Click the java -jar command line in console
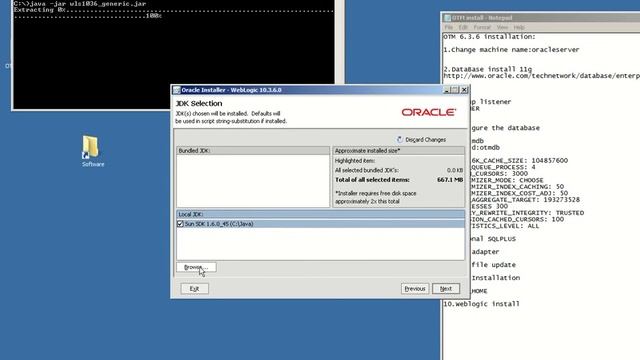Image resolution: width=640 pixels, height=360 pixels. 80,4
